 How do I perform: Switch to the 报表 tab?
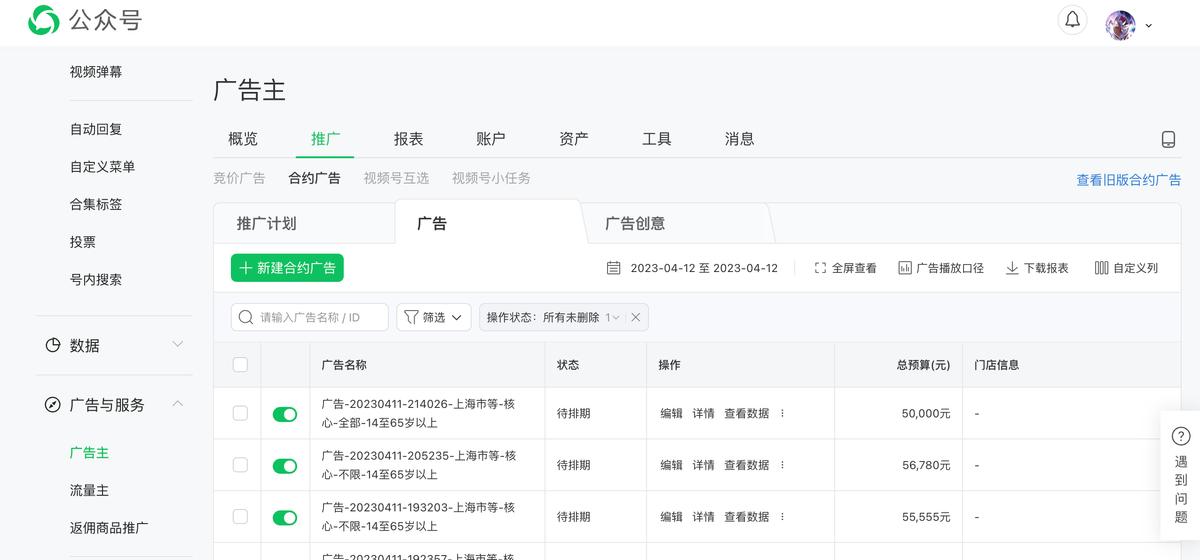tap(408, 139)
